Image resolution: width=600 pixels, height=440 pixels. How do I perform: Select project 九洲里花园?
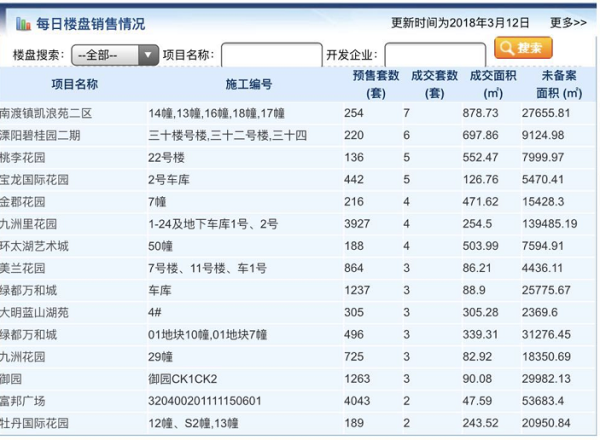click(29, 224)
